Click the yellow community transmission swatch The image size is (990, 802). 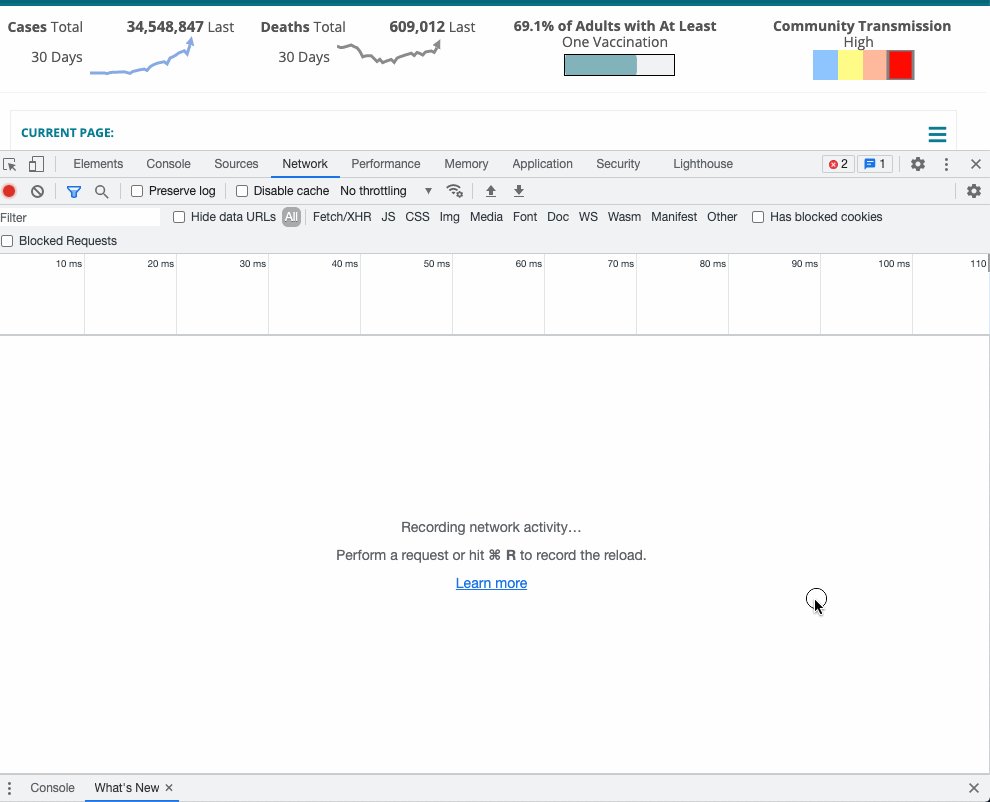tap(850, 65)
